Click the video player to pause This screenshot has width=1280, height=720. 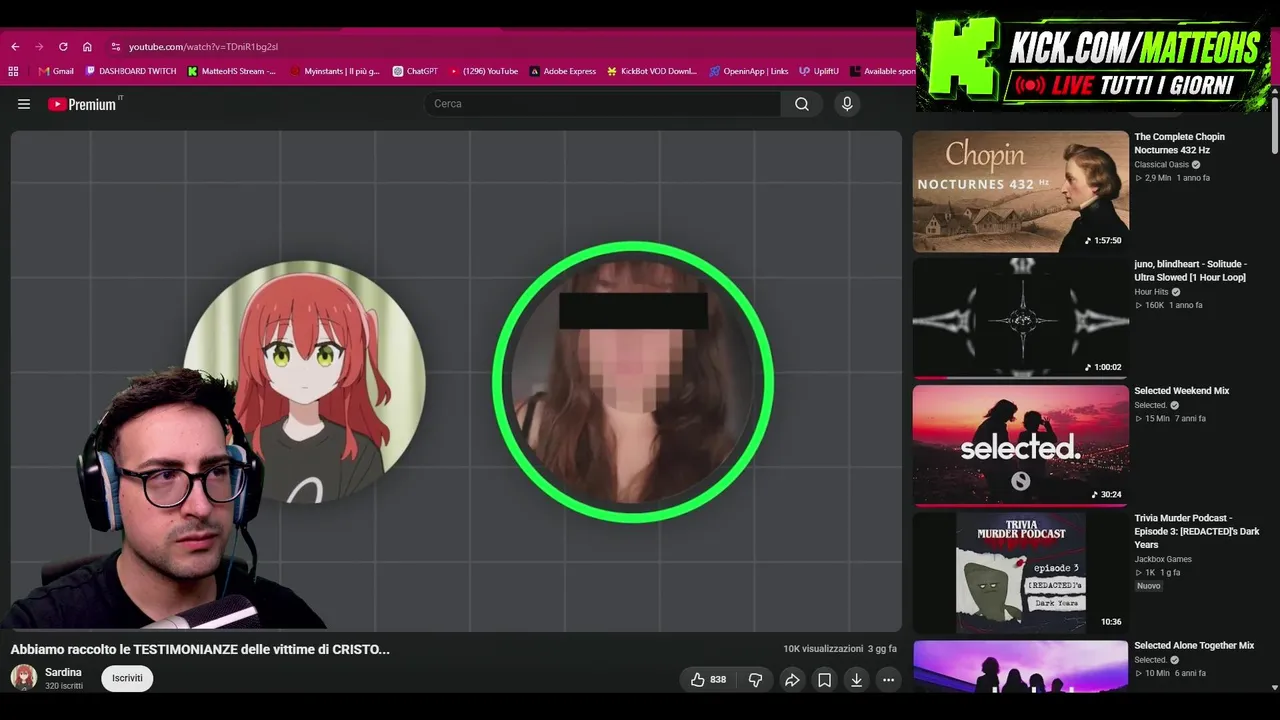456,381
